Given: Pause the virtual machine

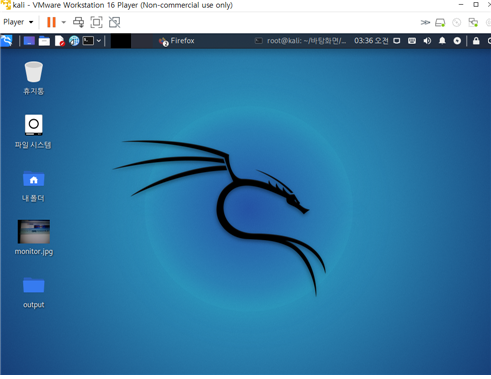Looking at the screenshot, I should (51, 22).
